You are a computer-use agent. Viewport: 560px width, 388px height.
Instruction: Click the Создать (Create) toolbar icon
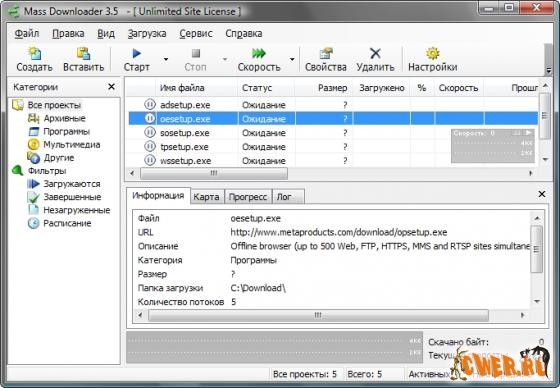coord(35,54)
